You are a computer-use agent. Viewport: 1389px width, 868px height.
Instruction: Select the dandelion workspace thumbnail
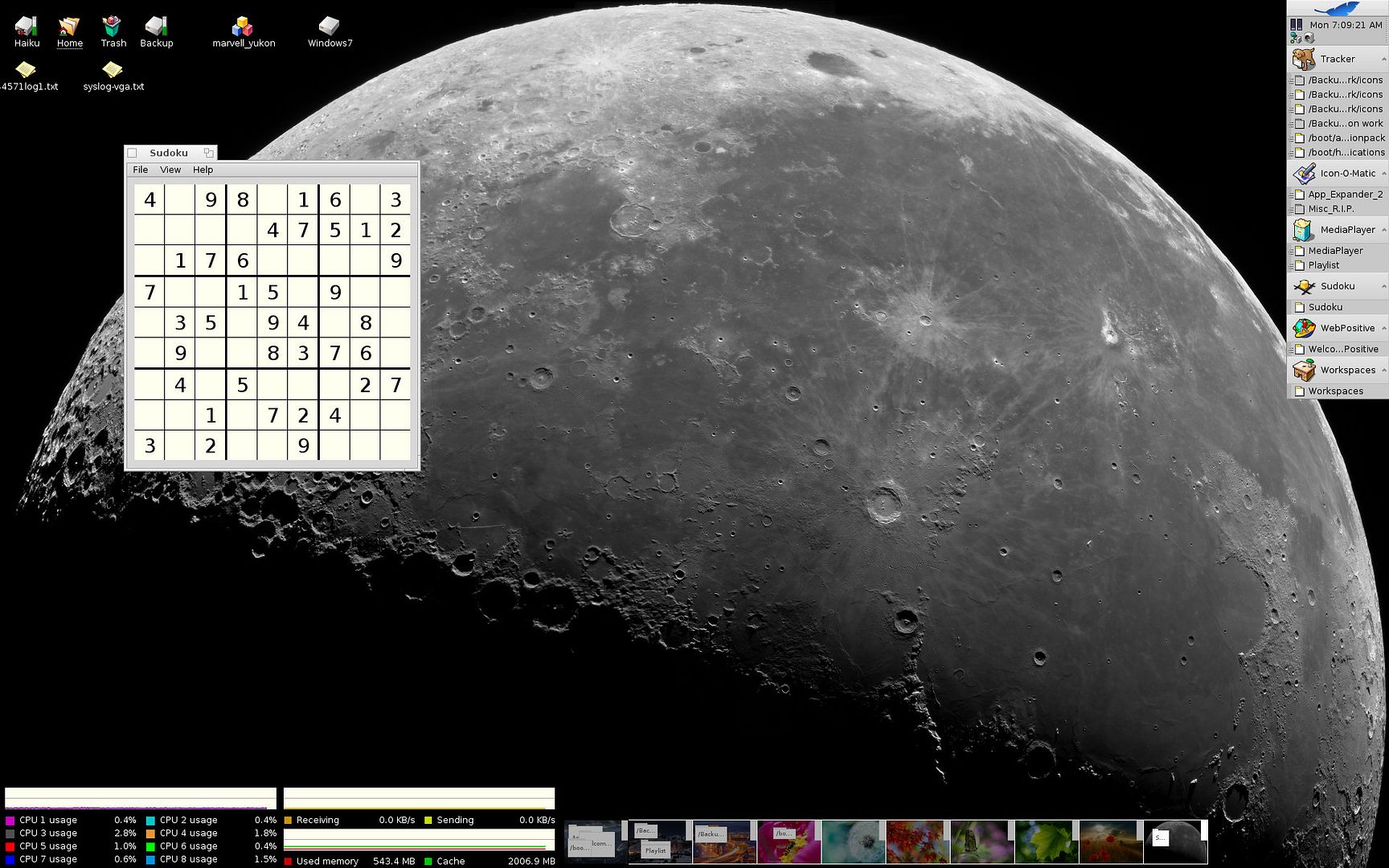pos(853,841)
